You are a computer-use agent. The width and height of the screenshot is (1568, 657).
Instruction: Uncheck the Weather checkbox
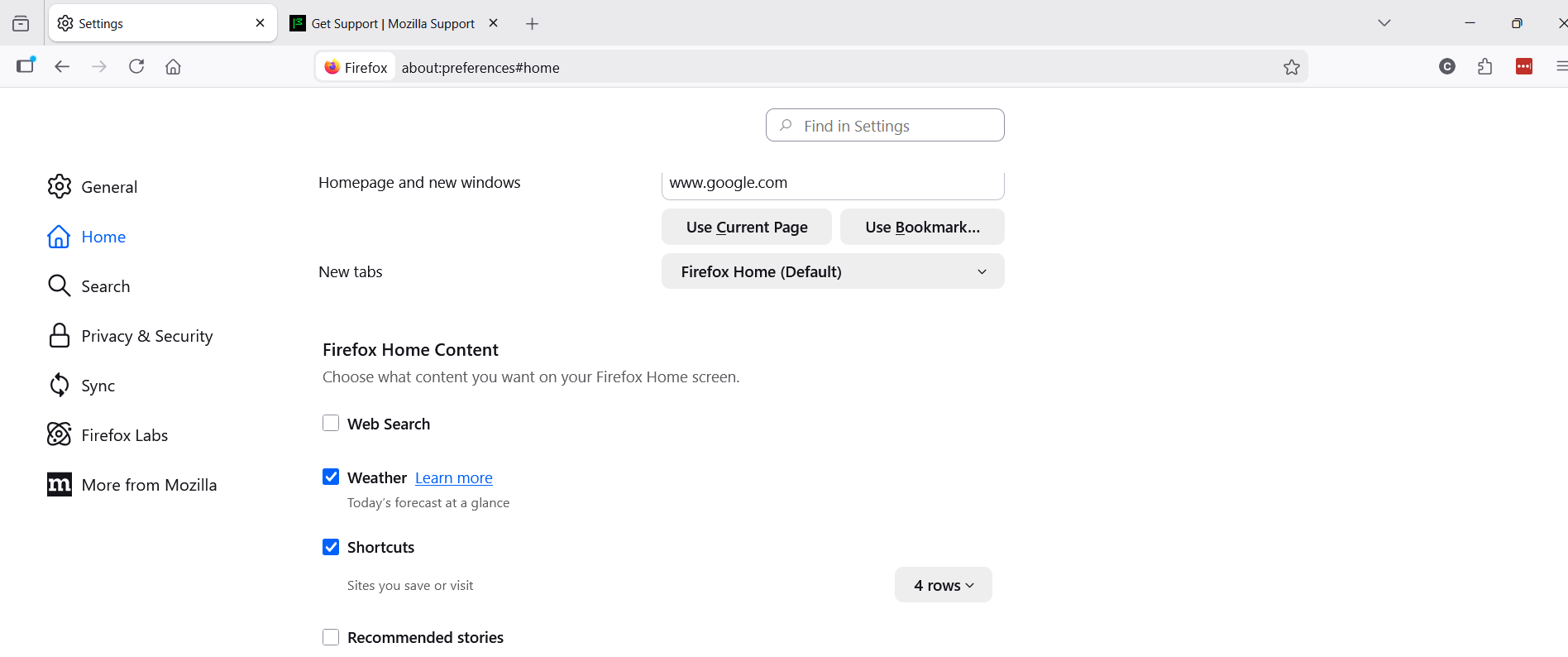coord(331,477)
